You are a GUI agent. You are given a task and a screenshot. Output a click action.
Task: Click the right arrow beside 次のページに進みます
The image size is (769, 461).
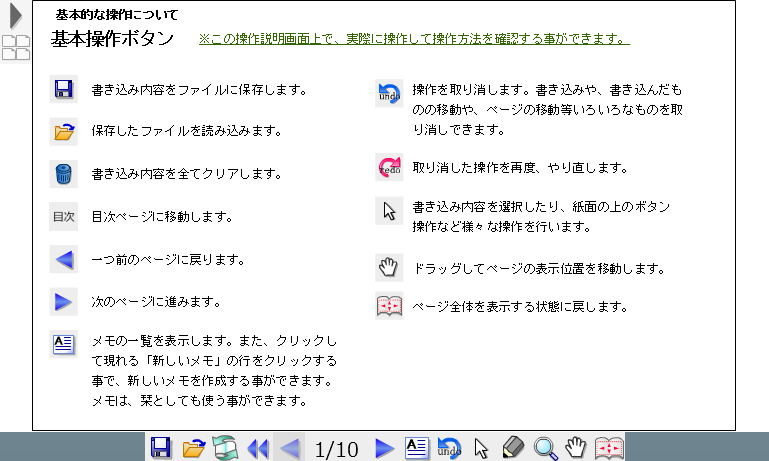click(x=63, y=301)
